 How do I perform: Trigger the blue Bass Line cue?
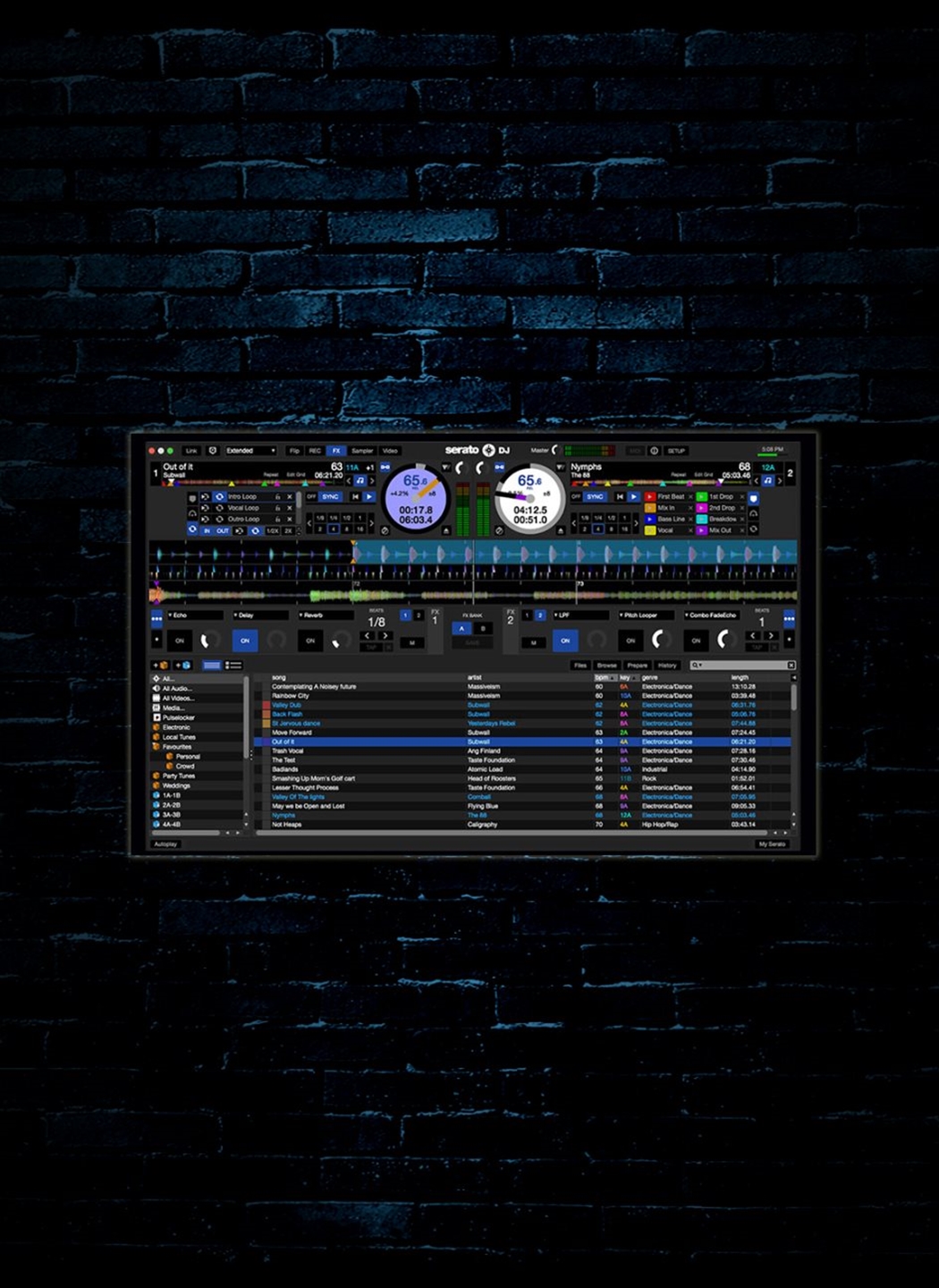tap(650, 519)
